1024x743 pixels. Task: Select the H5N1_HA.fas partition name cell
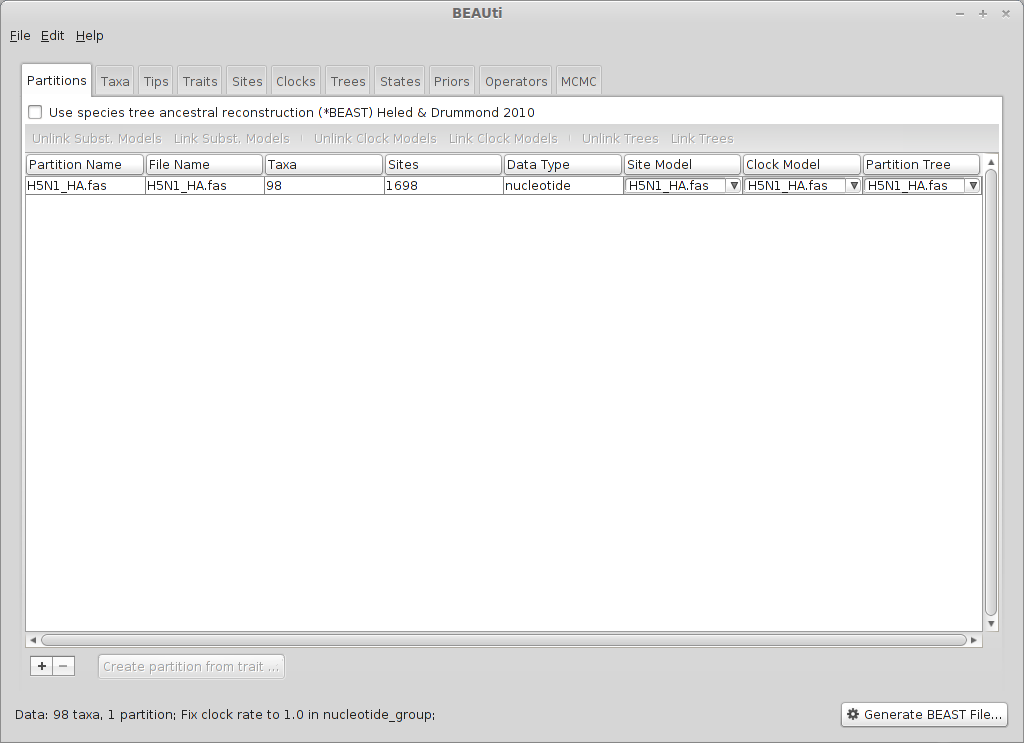tap(85, 185)
